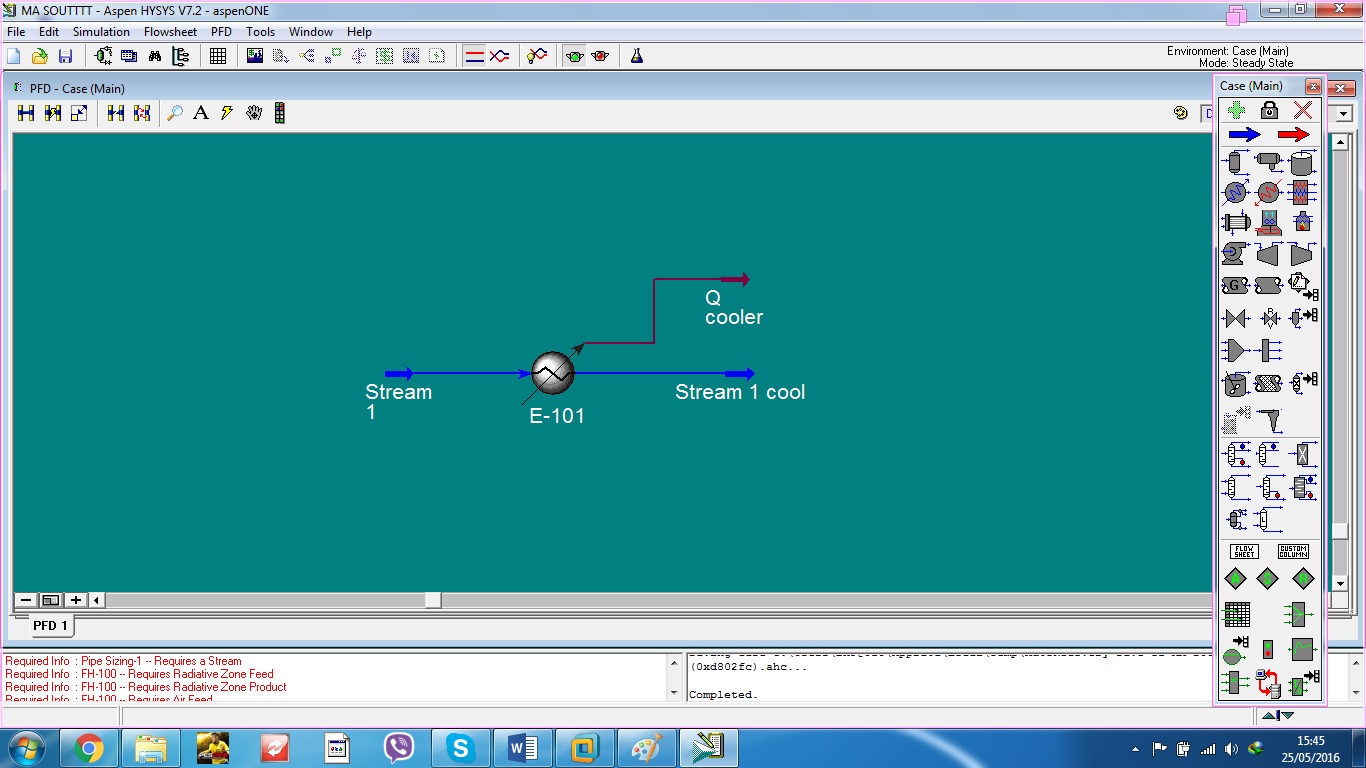Select the blue Material Stream icon in palette
Viewport: 1366px width, 768px height.
pos(1243,134)
